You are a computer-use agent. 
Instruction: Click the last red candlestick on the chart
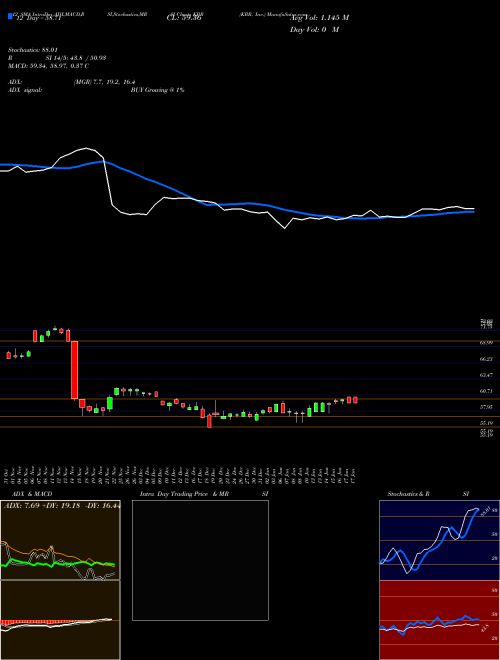(355, 400)
